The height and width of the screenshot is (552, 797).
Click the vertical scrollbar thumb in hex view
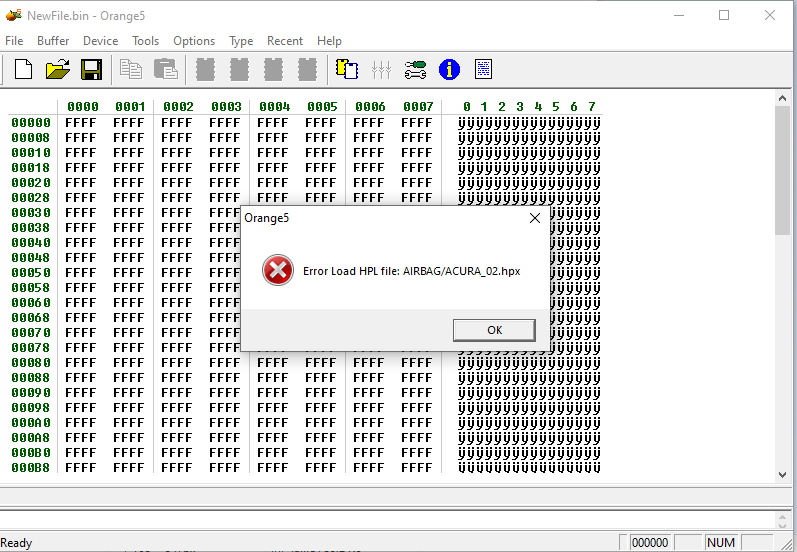point(783,170)
